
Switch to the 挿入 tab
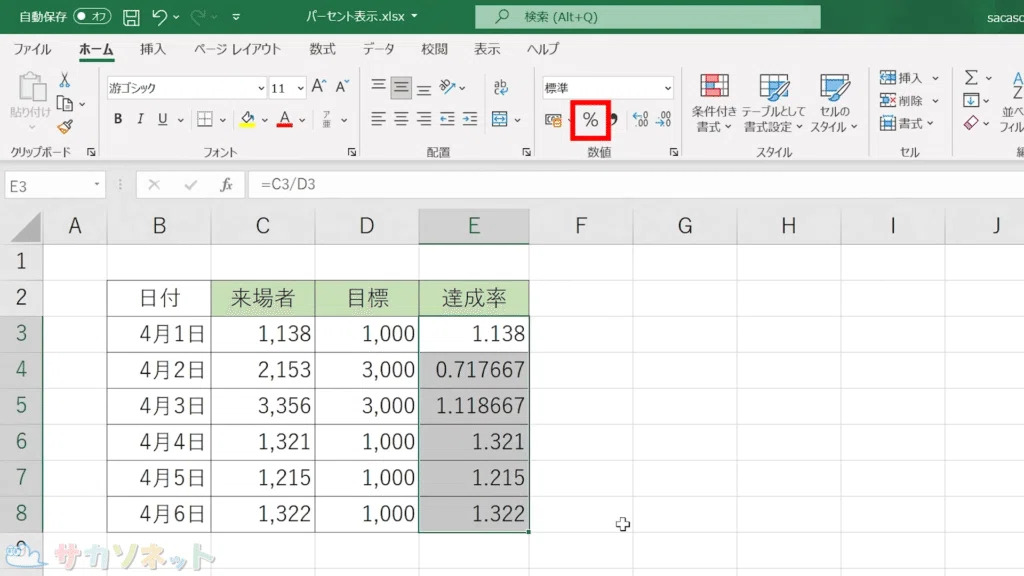point(153,49)
